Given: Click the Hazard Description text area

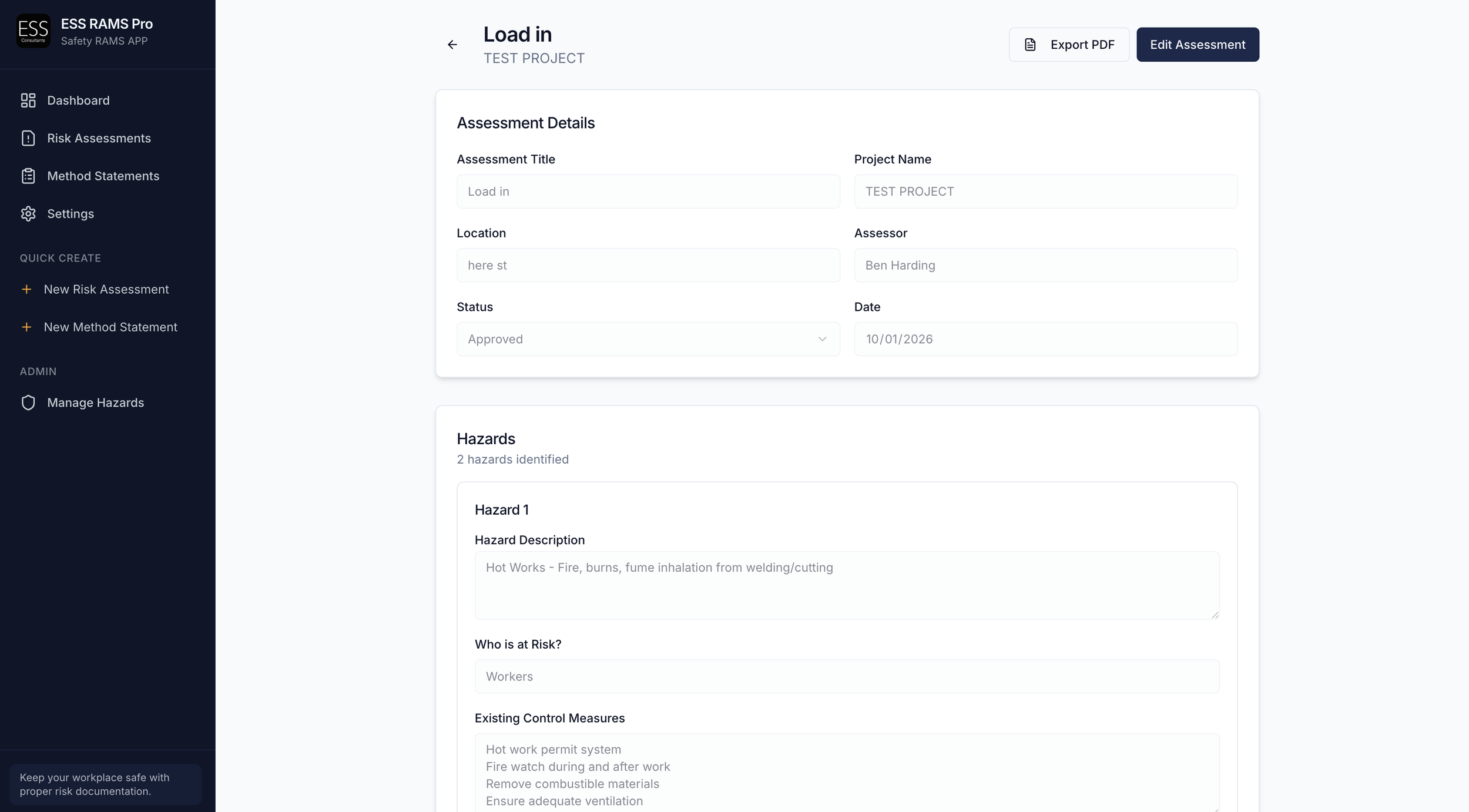Looking at the screenshot, I should [846, 585].
